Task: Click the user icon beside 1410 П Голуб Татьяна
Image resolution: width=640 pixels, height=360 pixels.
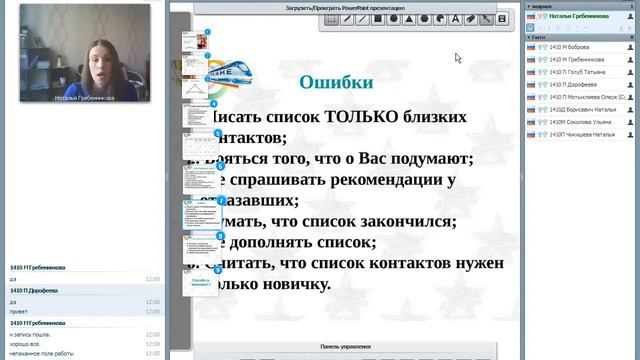Action: [x=630, y=72]
